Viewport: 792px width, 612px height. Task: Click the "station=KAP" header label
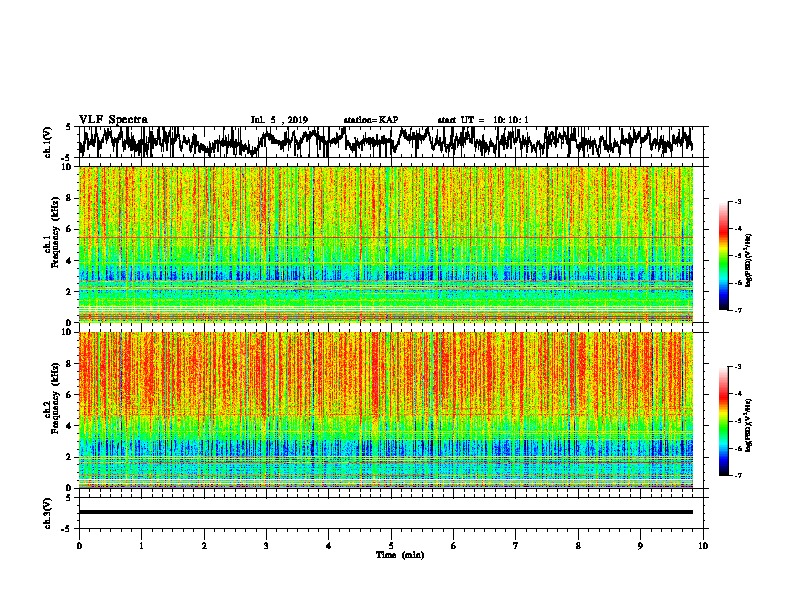coord(371,120)
